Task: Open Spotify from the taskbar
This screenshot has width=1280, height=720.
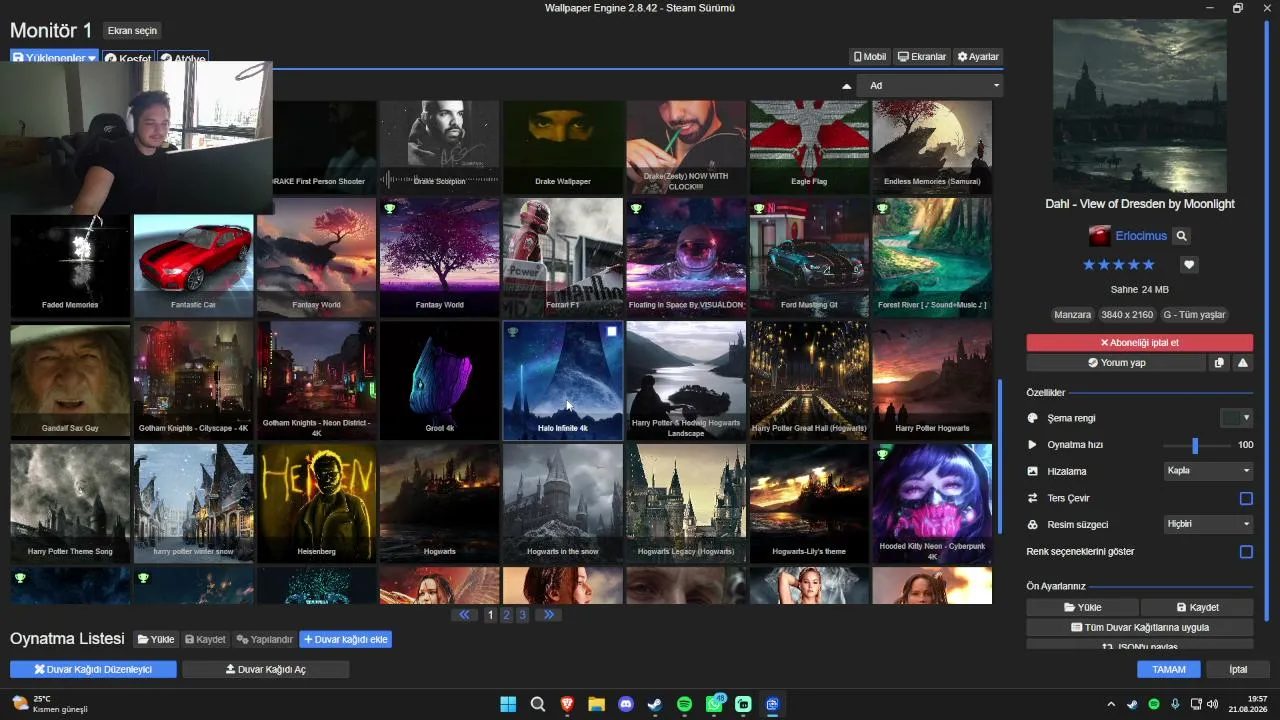Action: tap(684, 704)
